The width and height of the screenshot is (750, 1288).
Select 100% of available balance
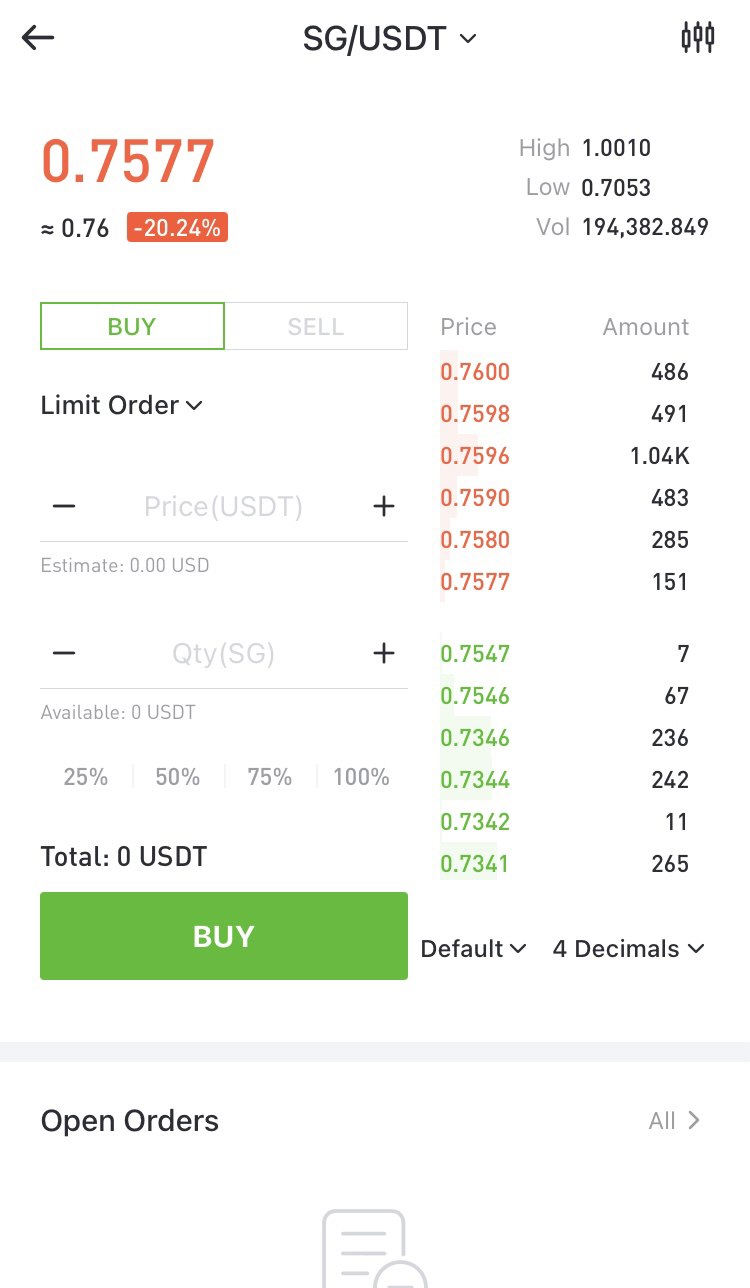[x=361, y=777]
